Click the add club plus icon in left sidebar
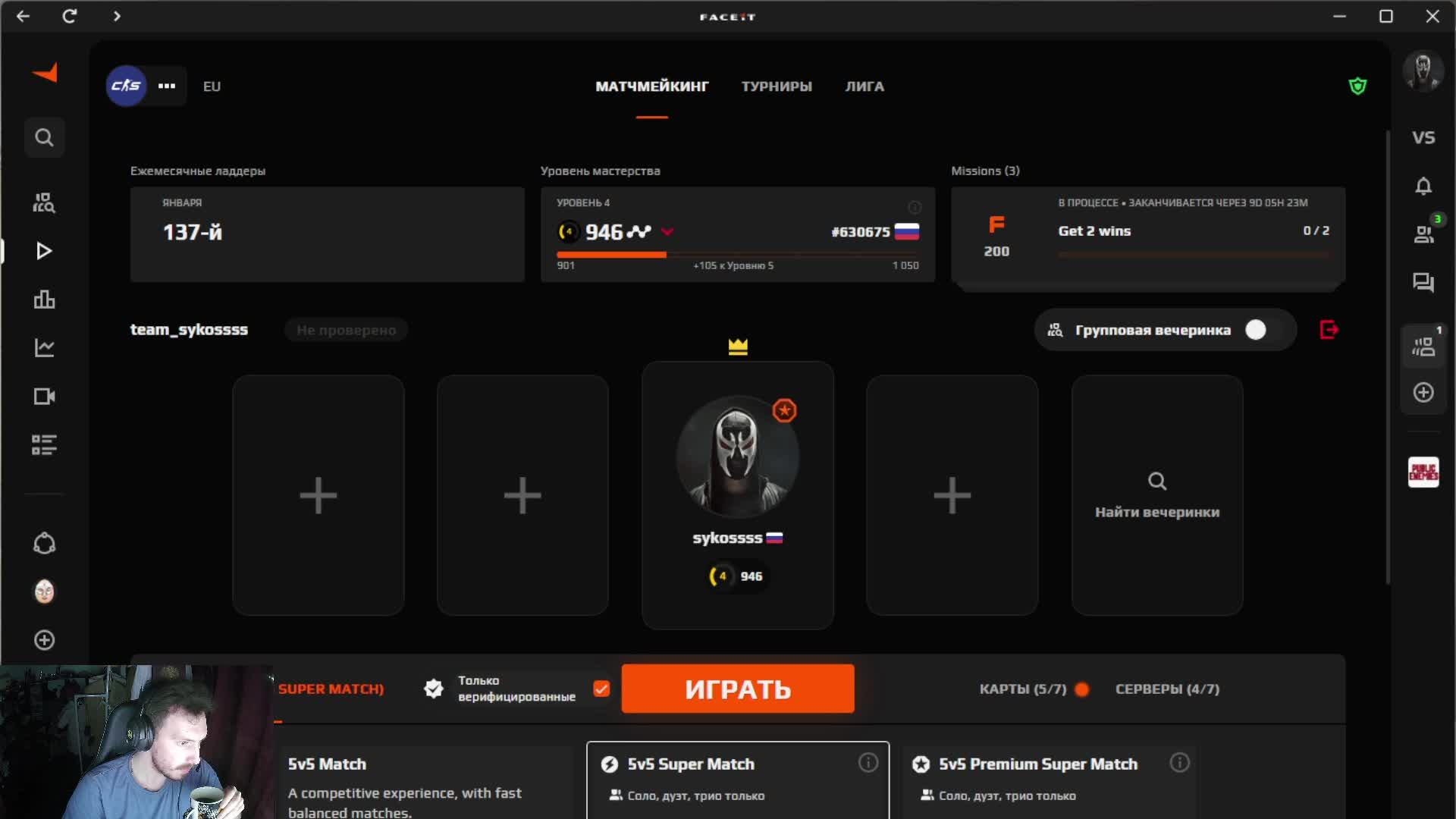The height and width of the screenshot is (819, 1456). (44, 640)
